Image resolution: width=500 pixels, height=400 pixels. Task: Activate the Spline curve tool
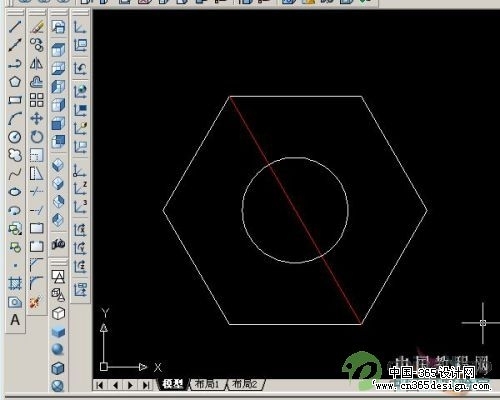[15, 173]
